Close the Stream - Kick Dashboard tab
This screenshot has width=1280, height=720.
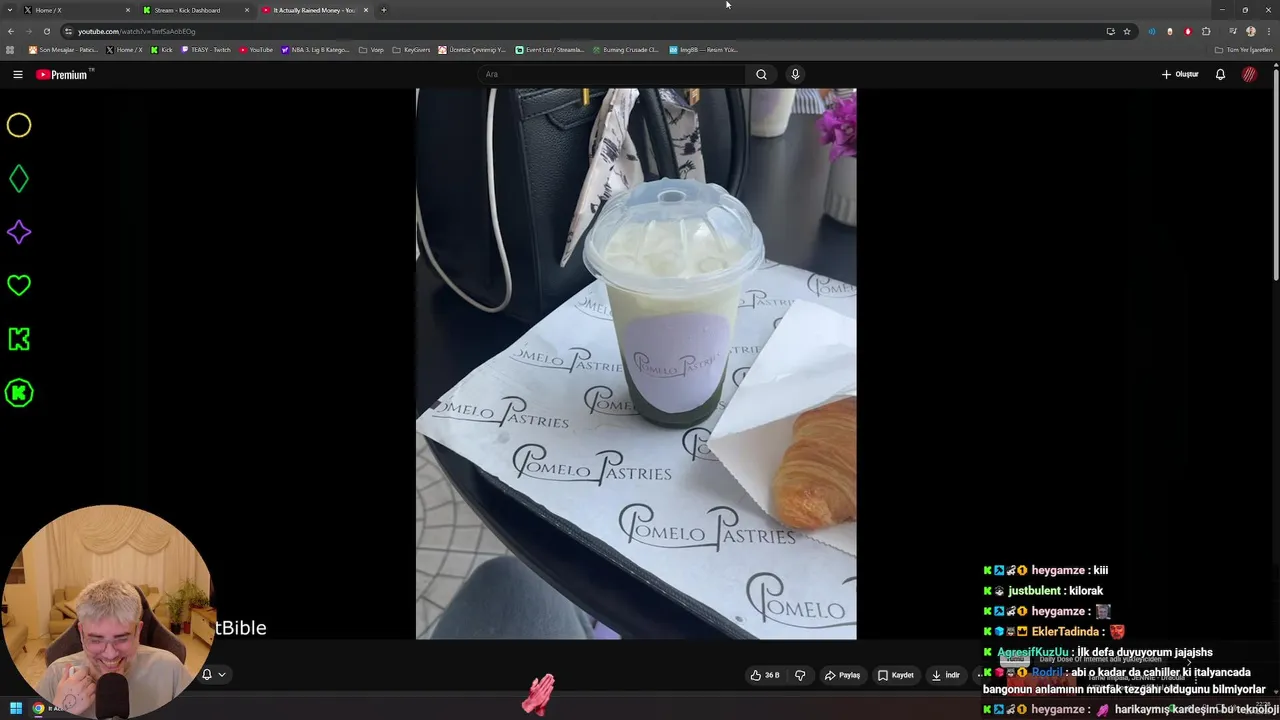coord(247,10)
